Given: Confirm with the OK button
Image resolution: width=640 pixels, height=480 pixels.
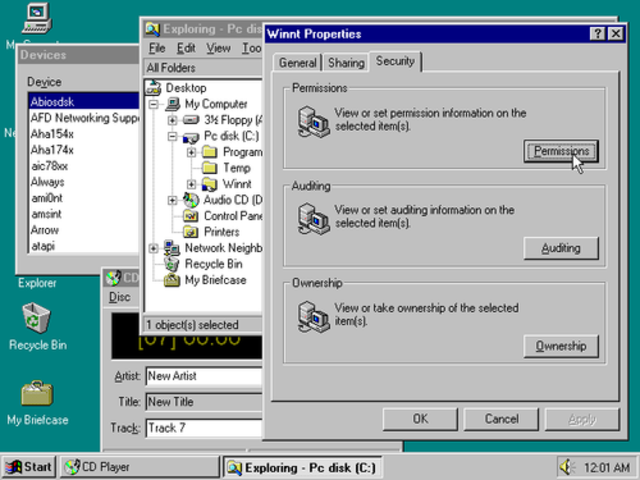Looking at the screenshot, I should click(420, 419).
